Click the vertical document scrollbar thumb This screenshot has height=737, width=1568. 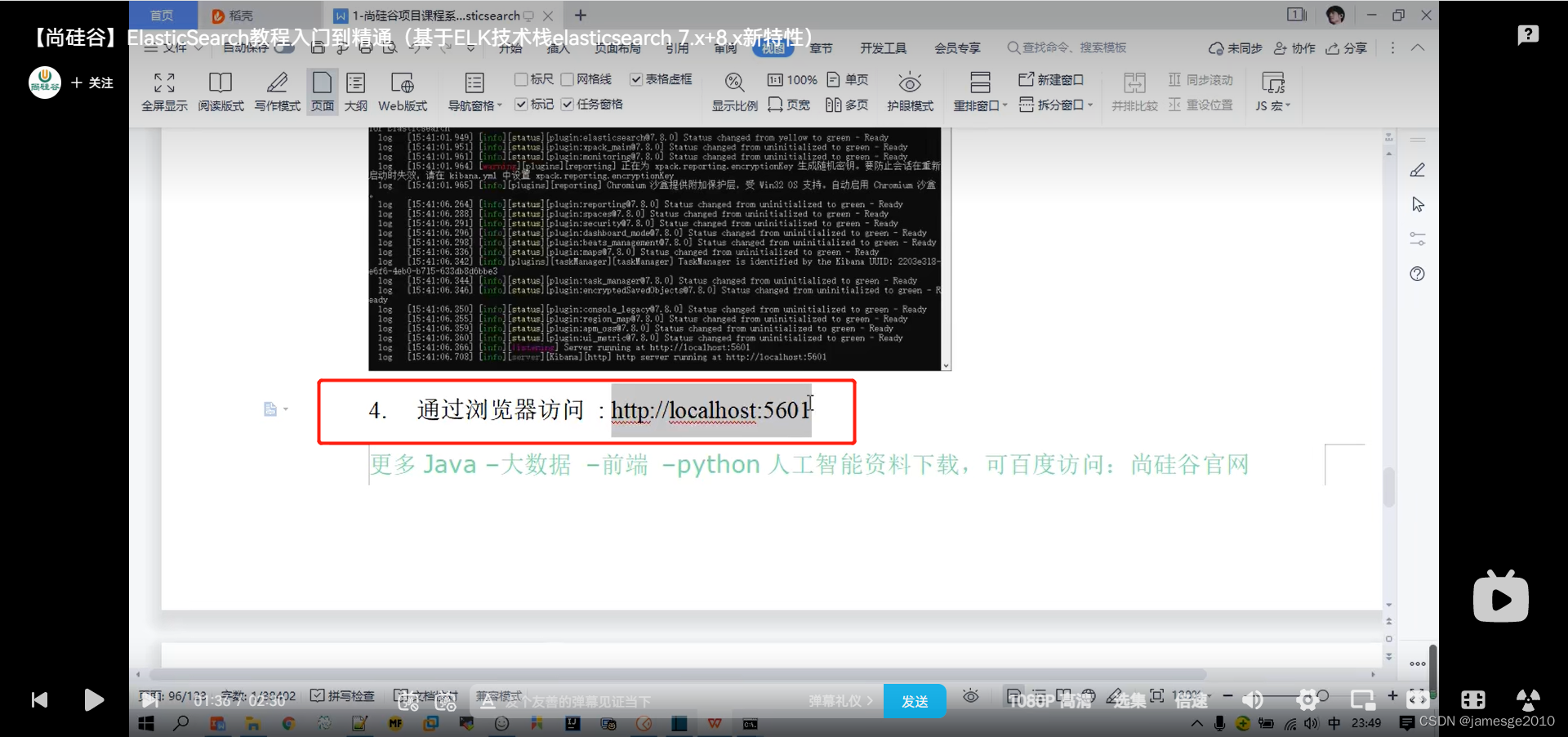(1389, 487)
